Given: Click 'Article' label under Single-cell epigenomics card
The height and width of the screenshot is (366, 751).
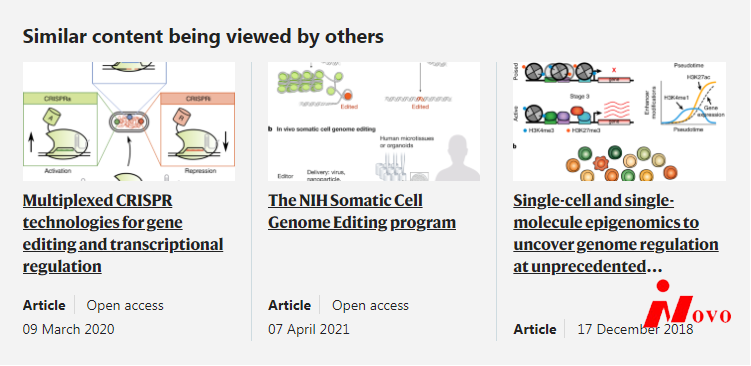Looking at the screenshot, I should [535, 329].
